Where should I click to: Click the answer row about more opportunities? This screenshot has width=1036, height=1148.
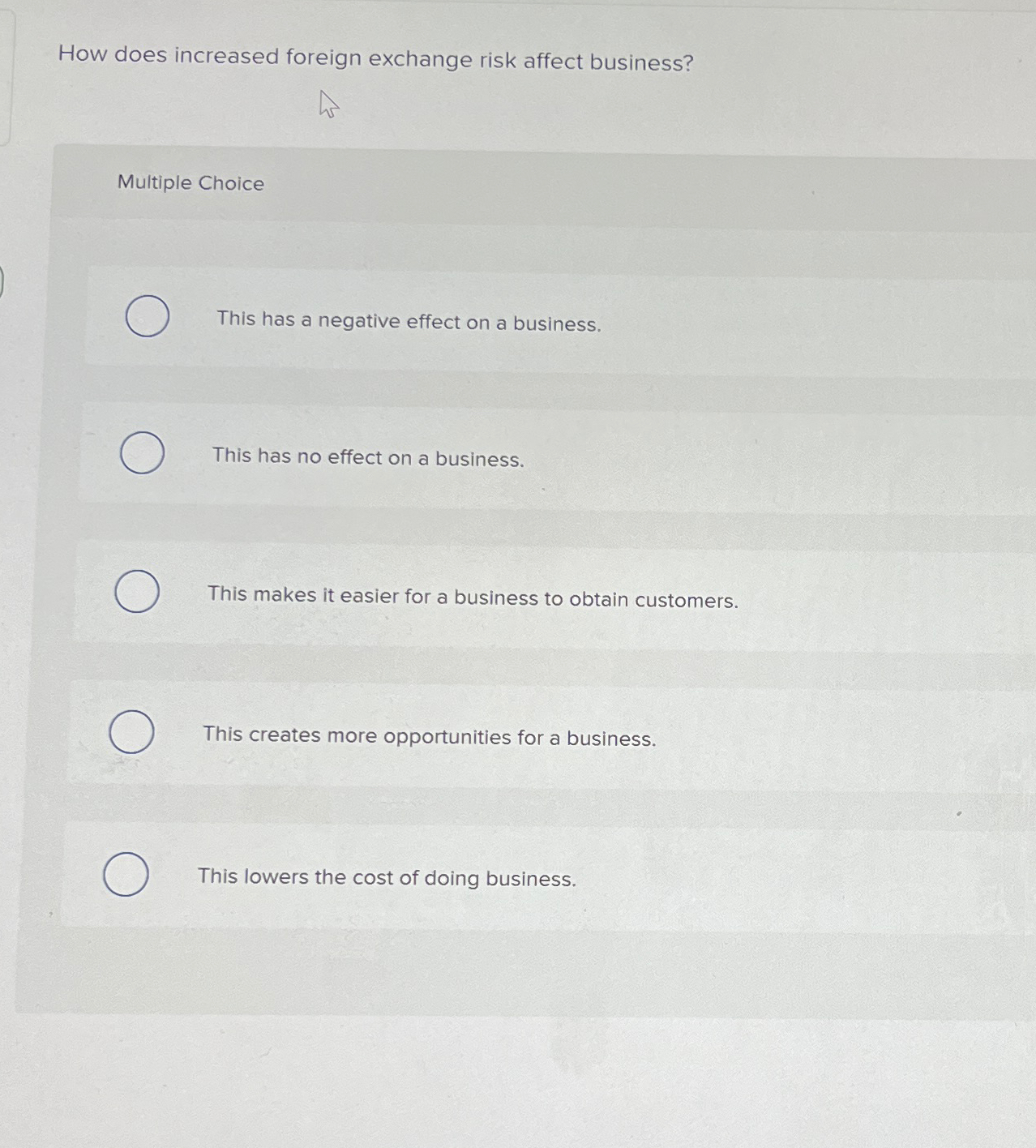(430, 736)
